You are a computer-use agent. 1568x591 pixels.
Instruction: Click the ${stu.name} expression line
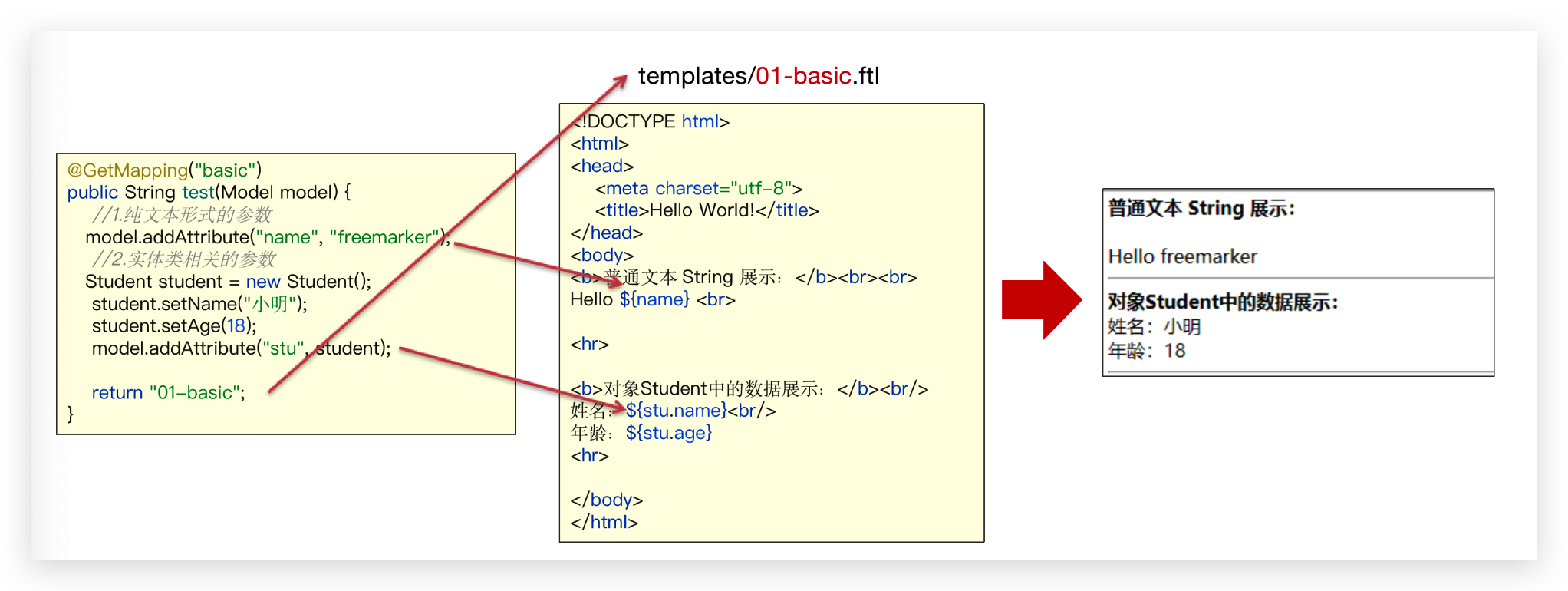coord(673,411)
